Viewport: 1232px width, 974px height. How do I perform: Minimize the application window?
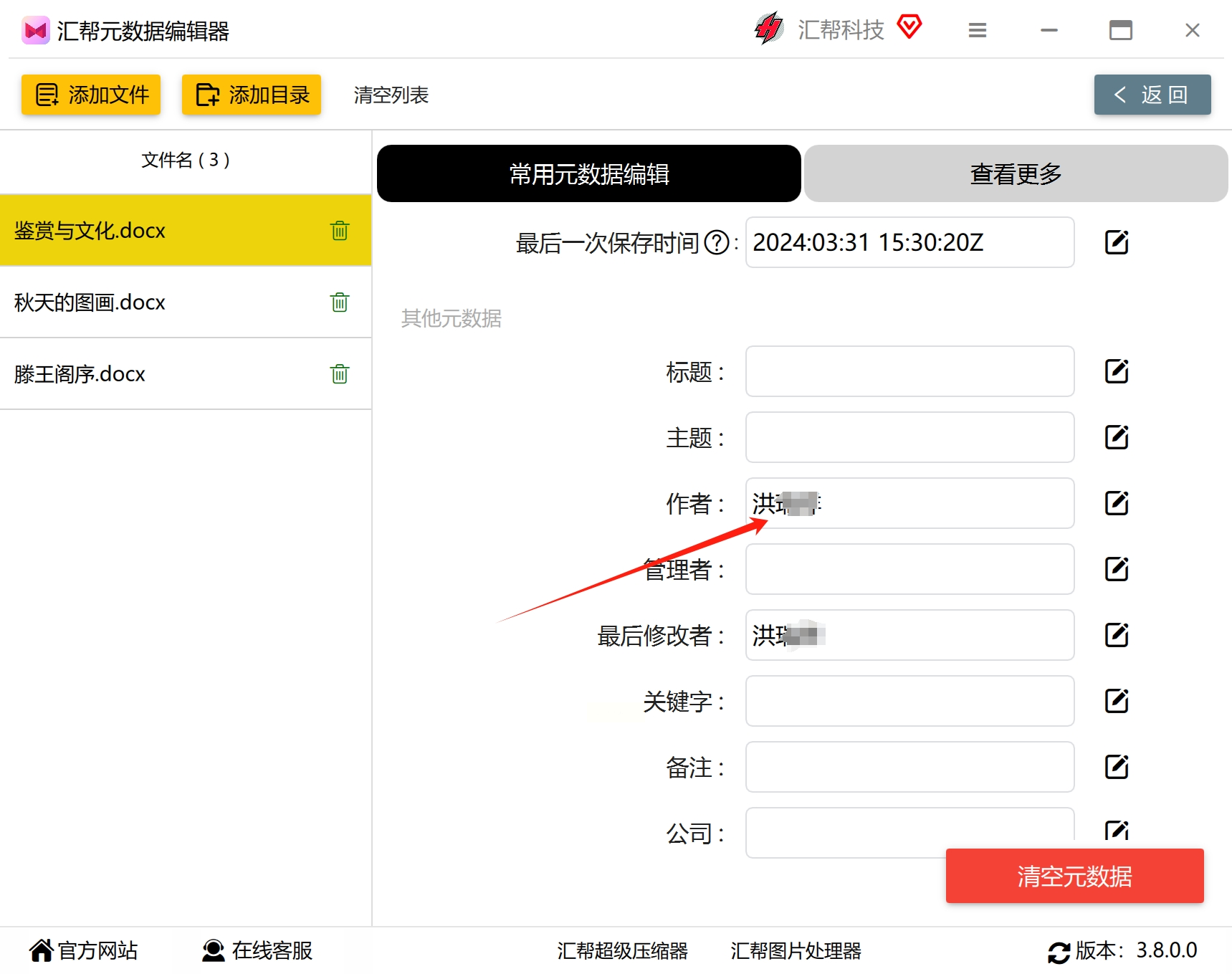click(1049, 30)
